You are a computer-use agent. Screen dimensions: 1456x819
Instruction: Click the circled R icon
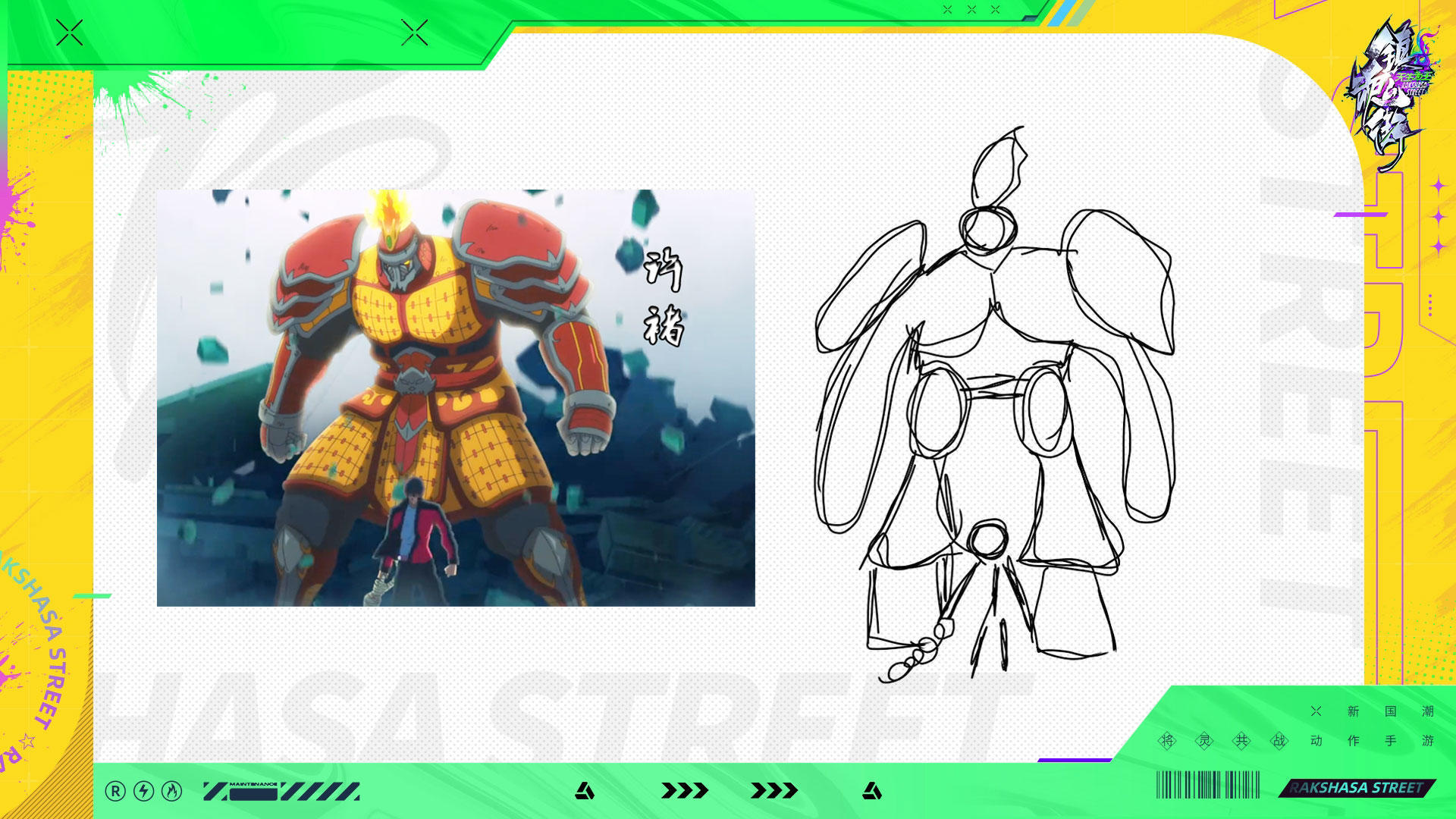click(115, 792)
